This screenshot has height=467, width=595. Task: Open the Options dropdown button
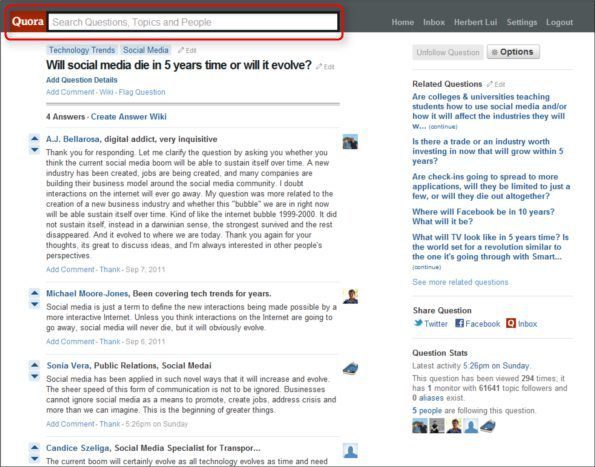[x=513, y=52]
